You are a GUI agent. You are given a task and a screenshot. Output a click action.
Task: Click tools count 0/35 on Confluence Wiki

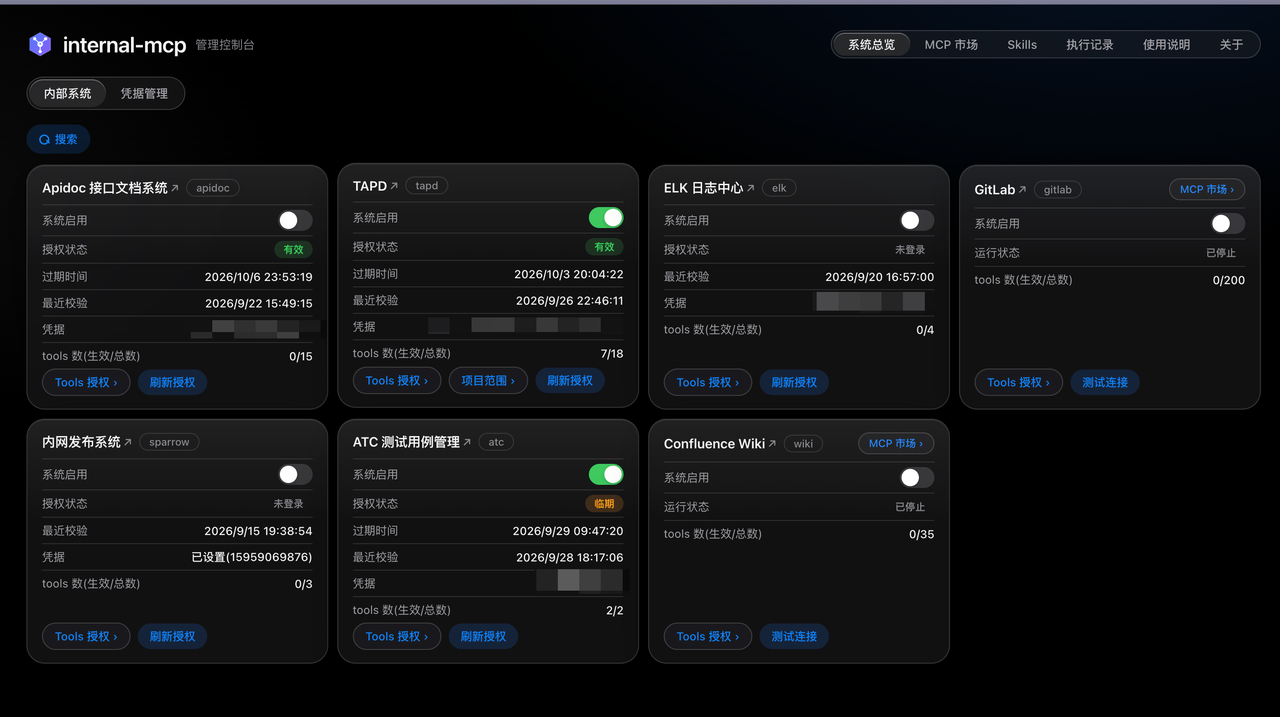[922, 535]
